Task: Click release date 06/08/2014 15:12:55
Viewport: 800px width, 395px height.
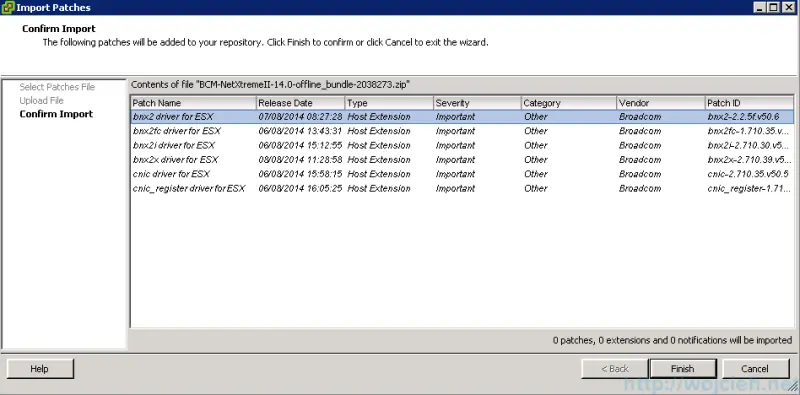Action: click(x=300, y=145)
